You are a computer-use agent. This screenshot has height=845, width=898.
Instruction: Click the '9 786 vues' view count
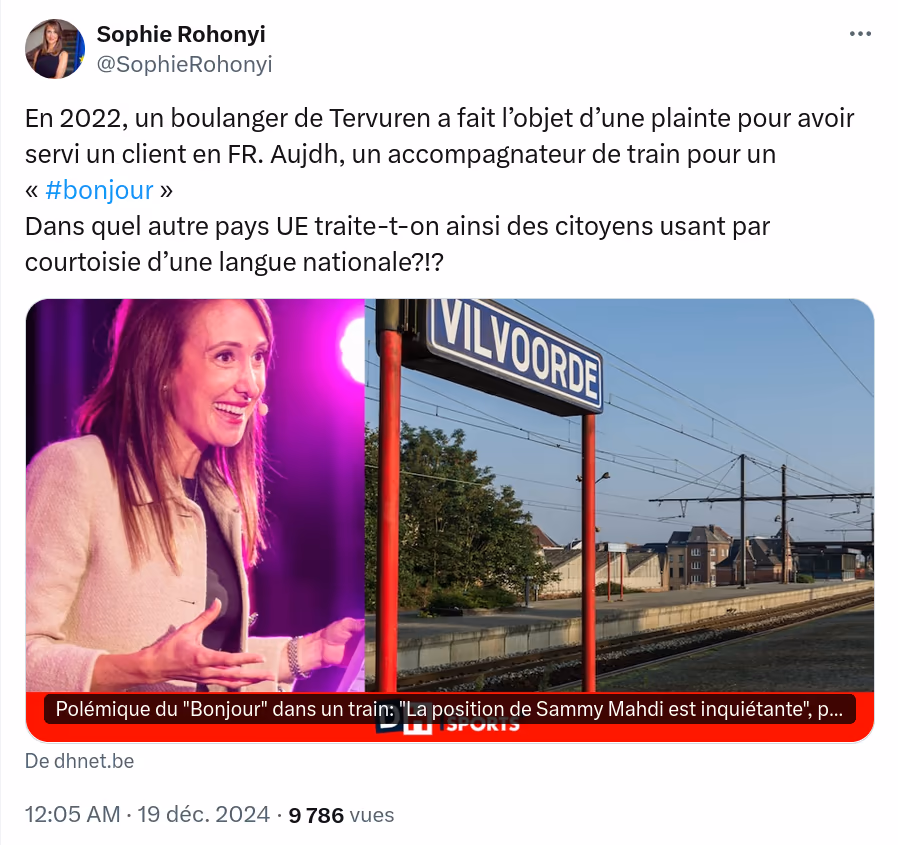pyautogui.click(x=341, y=815)
